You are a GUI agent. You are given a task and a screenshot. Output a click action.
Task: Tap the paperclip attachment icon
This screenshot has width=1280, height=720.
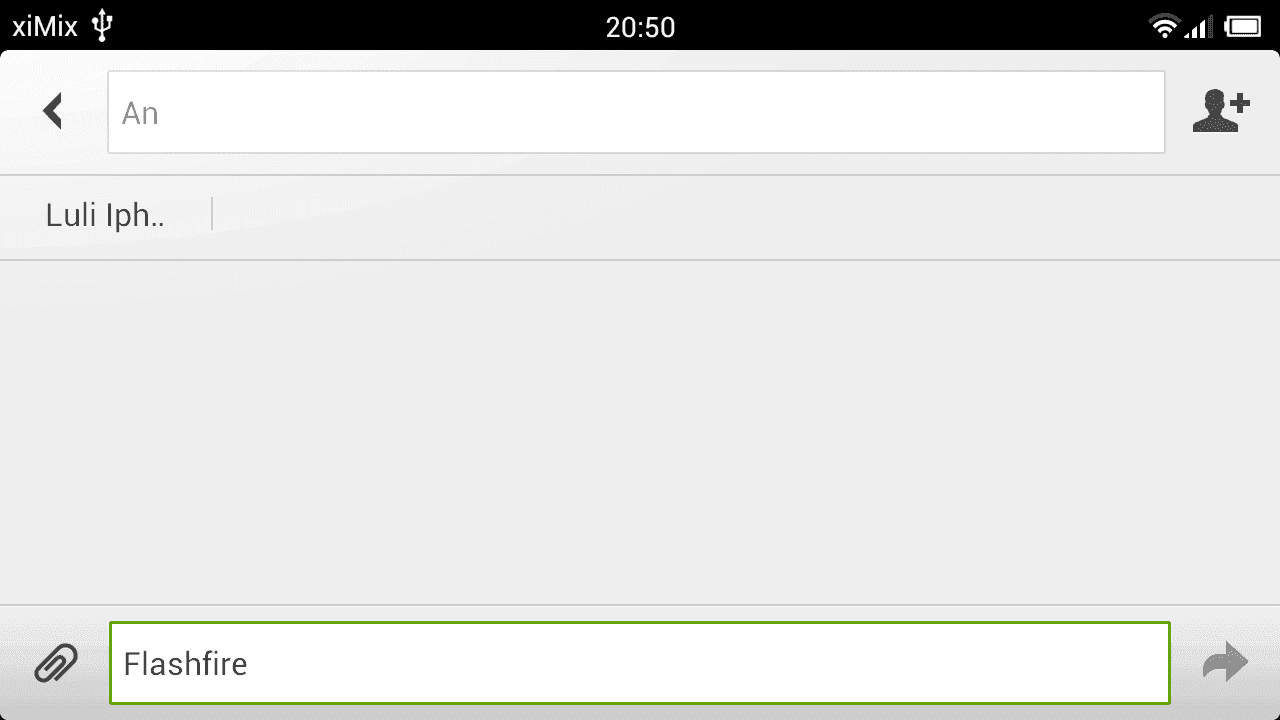click(56, 663)
